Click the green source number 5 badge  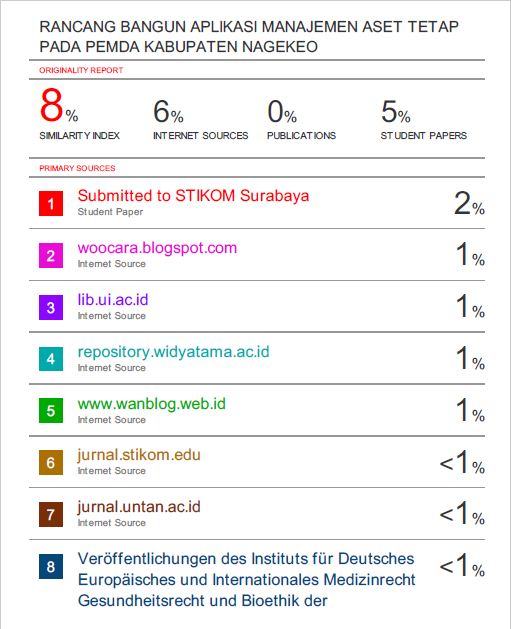(x=51, y=410)
